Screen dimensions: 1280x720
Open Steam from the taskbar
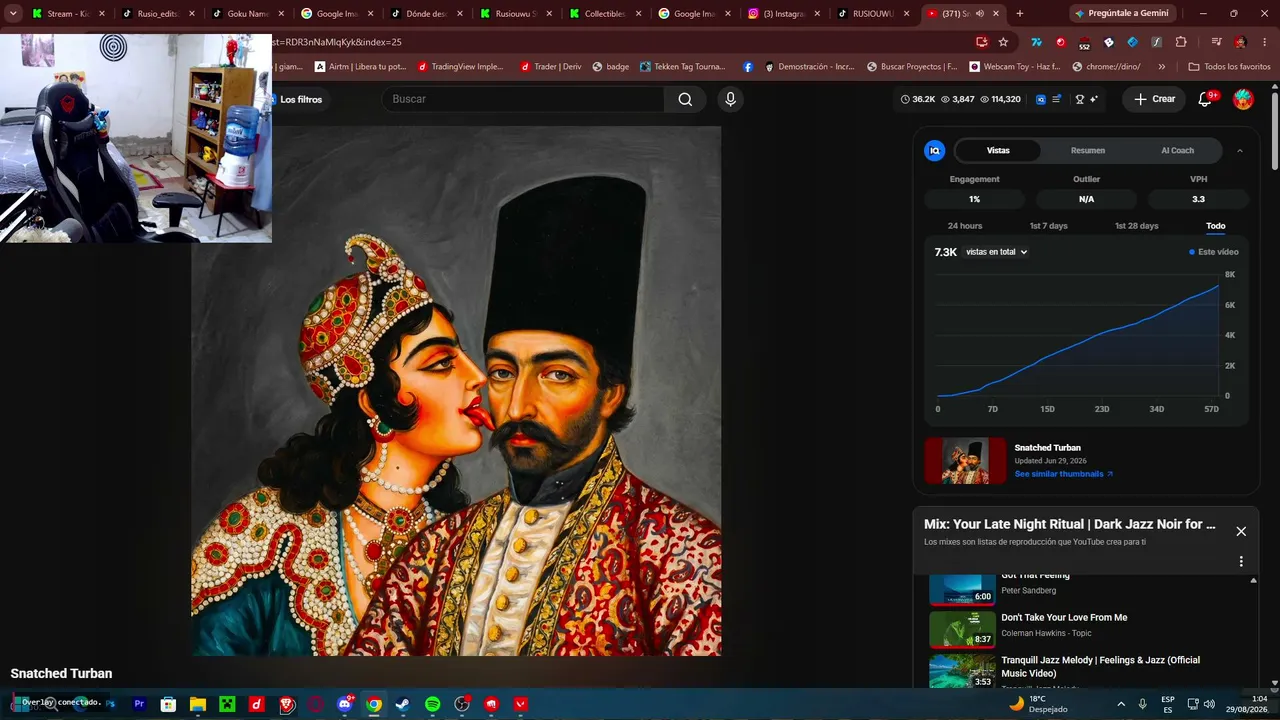(403, 704)
